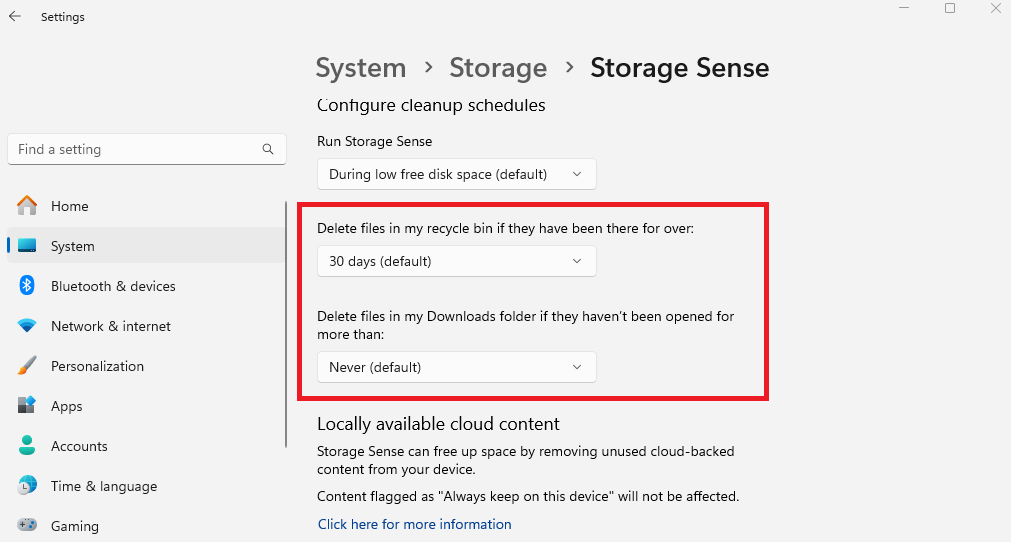
Task: Select the Gaming controller icon
Action: click(x=27, y=526)
